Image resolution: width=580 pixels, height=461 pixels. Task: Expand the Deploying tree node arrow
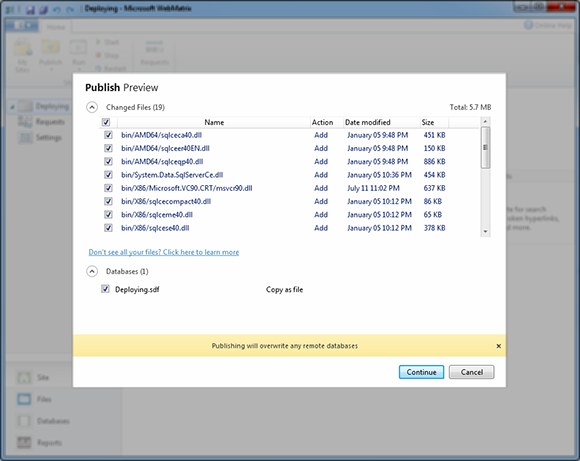tap(12, 107)
